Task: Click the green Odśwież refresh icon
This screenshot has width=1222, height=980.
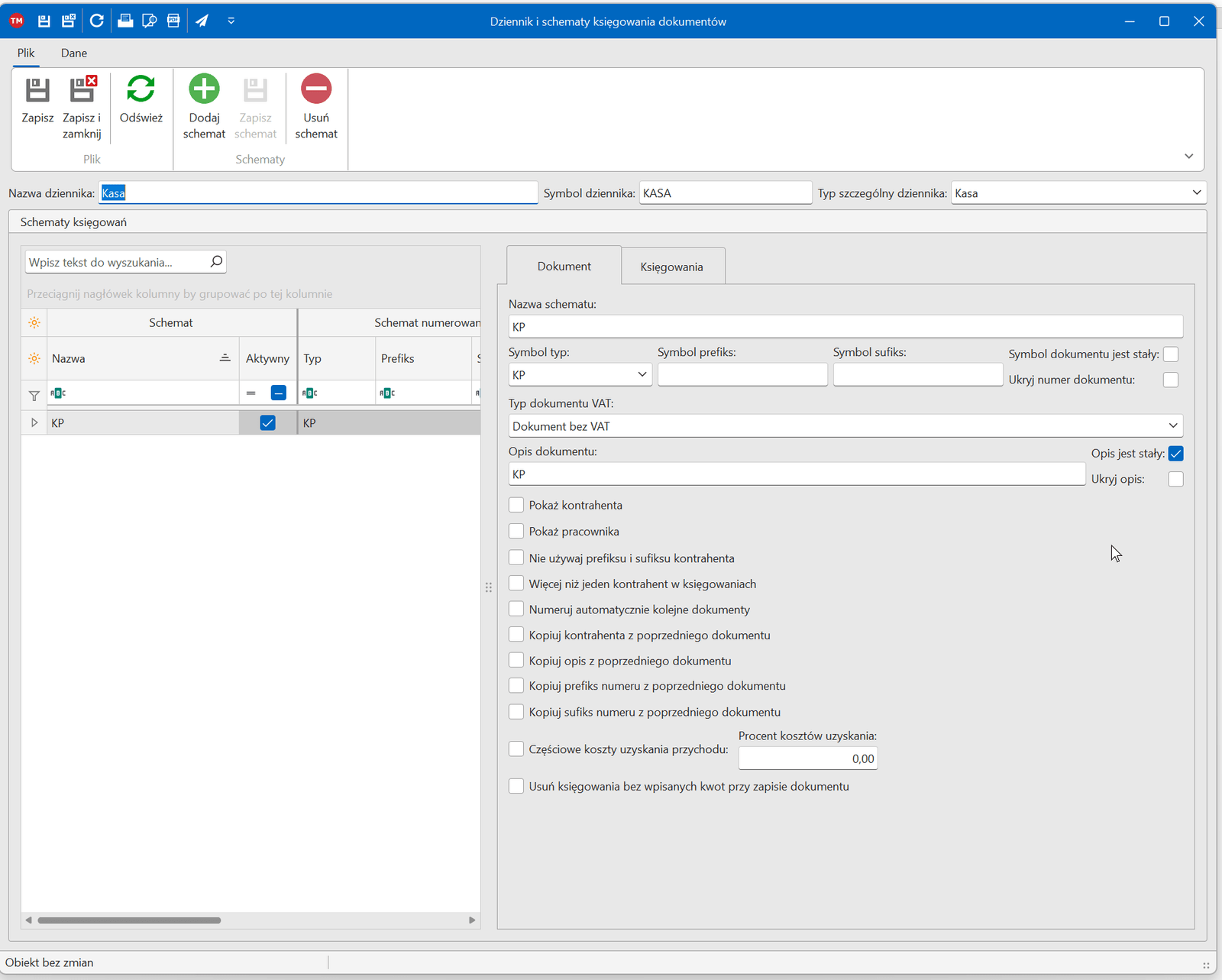Action: pos(141,89)
